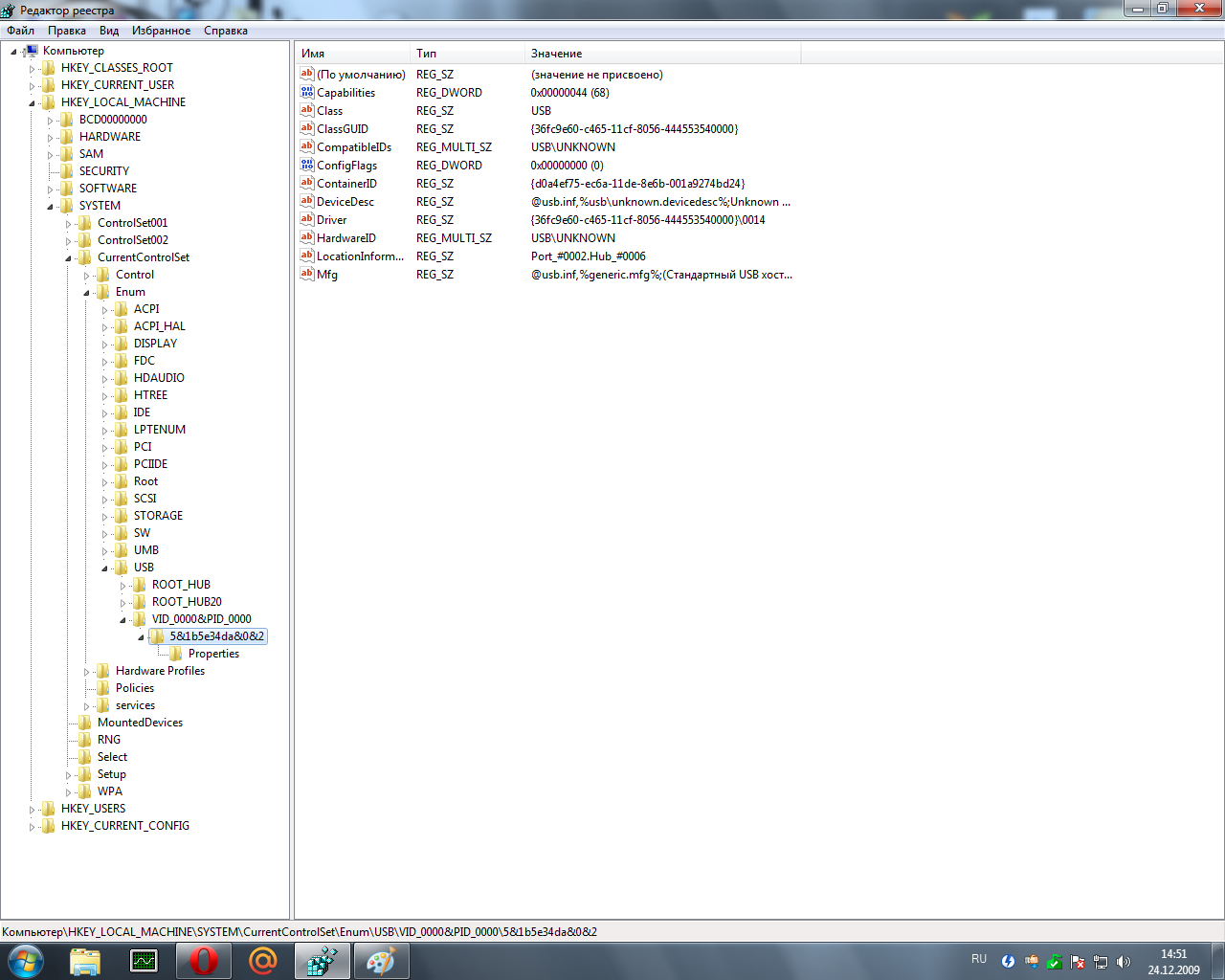
Task: Click the default value (По умолчанию) icon
Action: coord(307,75)
